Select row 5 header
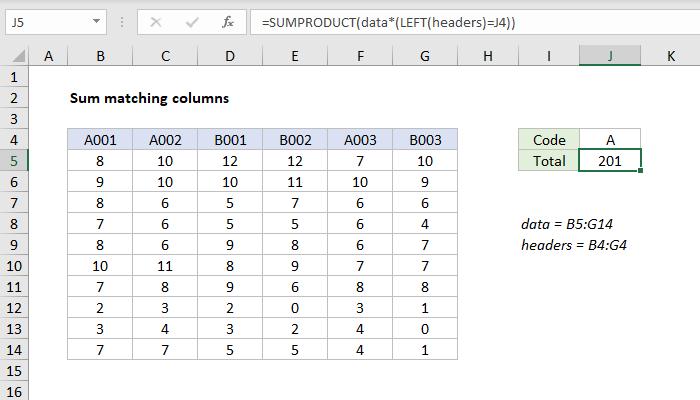This screenshot has width=700, height=400. pyautogui.click(x=14, y=160)
